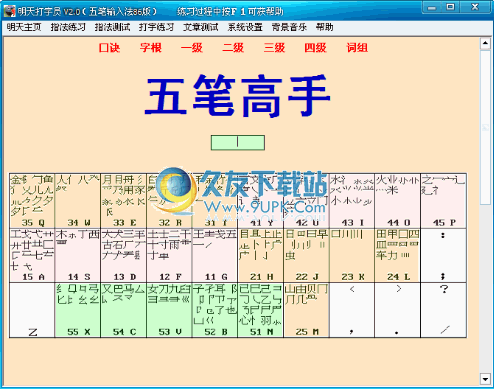Open the 指法练习 menu
Screen dimensions: 494x389
[x=68, y=27]
